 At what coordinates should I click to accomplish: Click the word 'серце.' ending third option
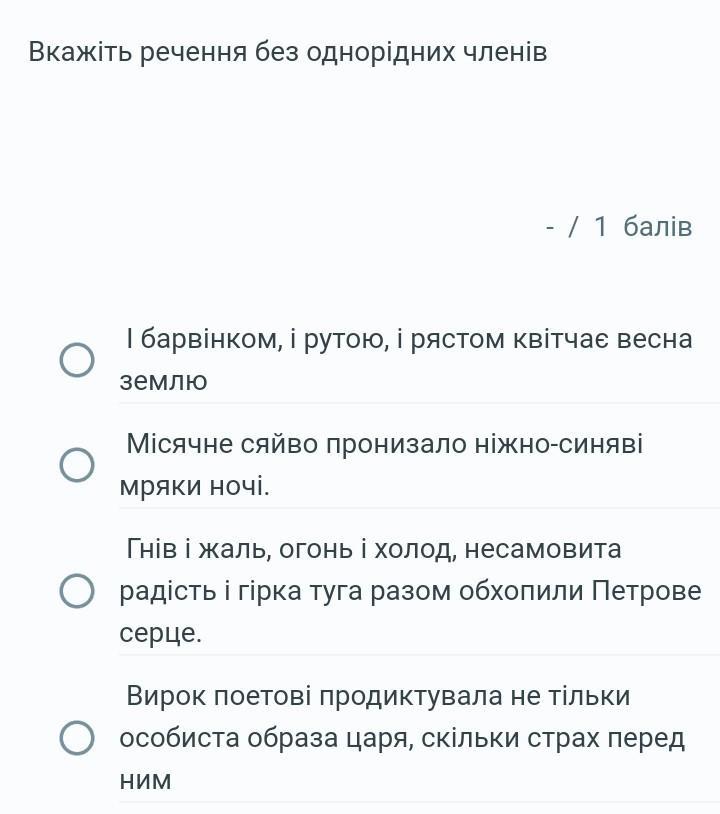pos(160,633)
